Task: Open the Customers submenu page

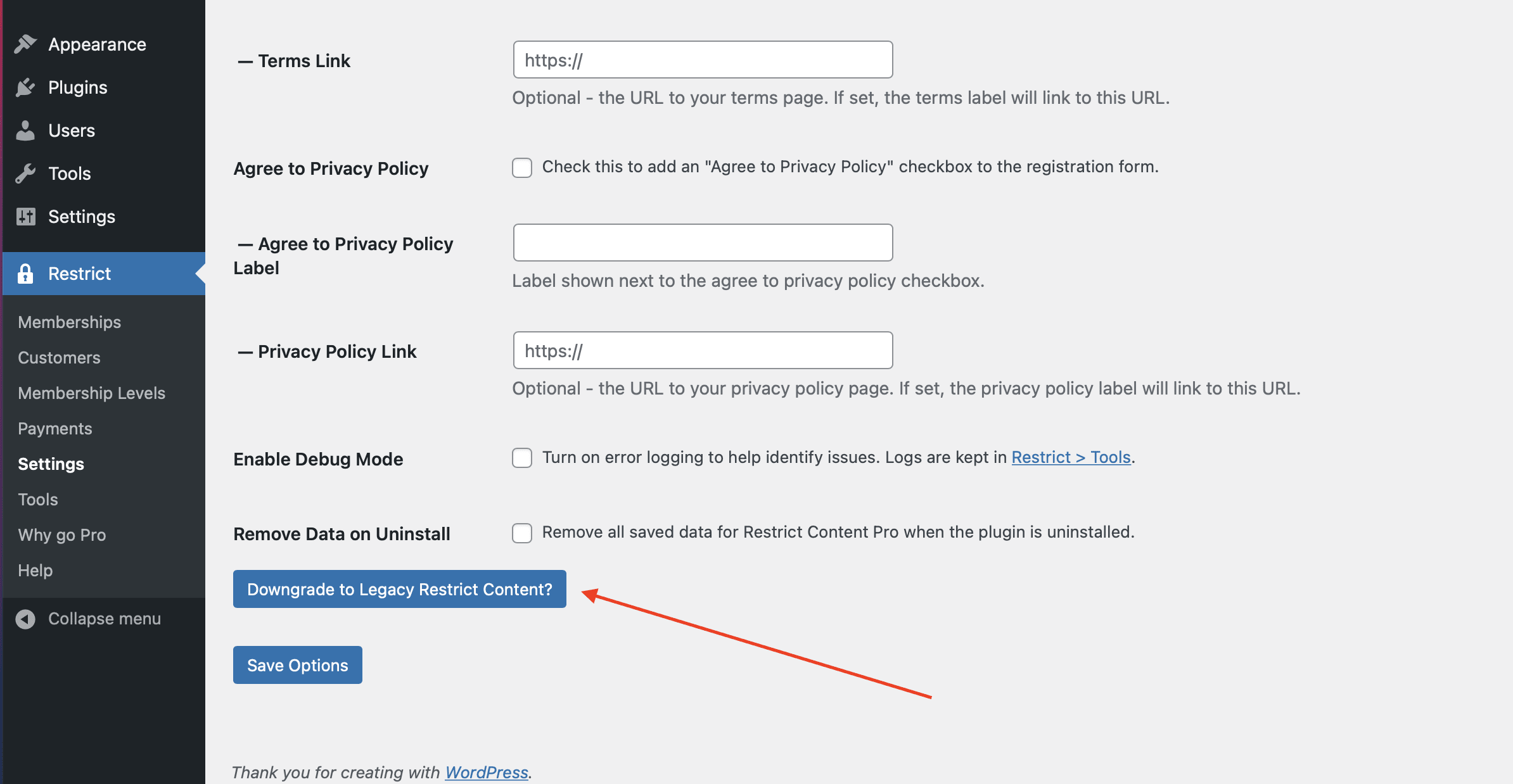Action: [59, 357]
